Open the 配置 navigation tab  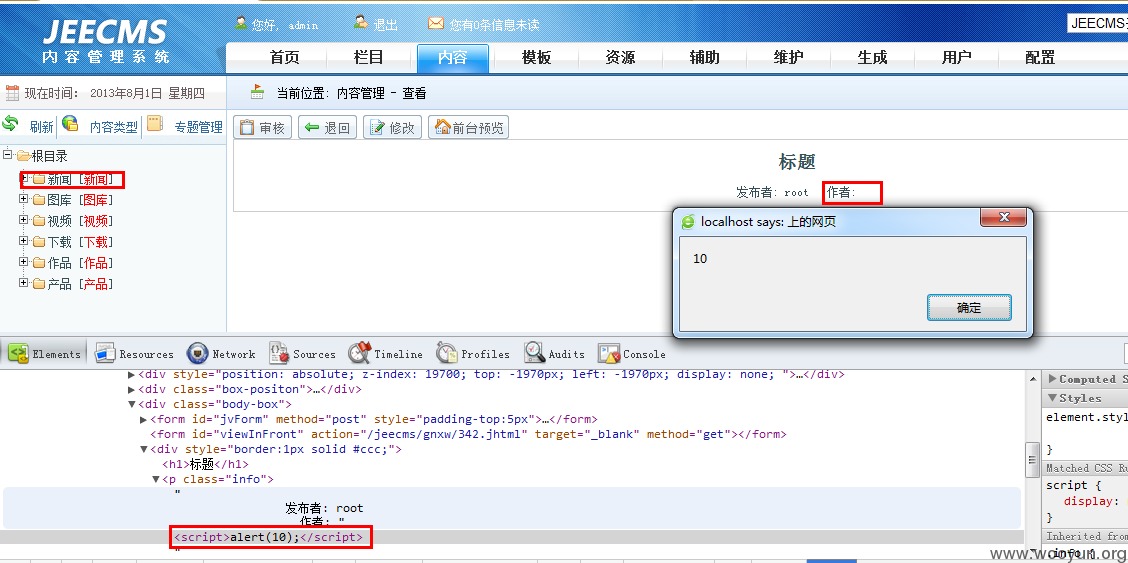click(1040, 58)
